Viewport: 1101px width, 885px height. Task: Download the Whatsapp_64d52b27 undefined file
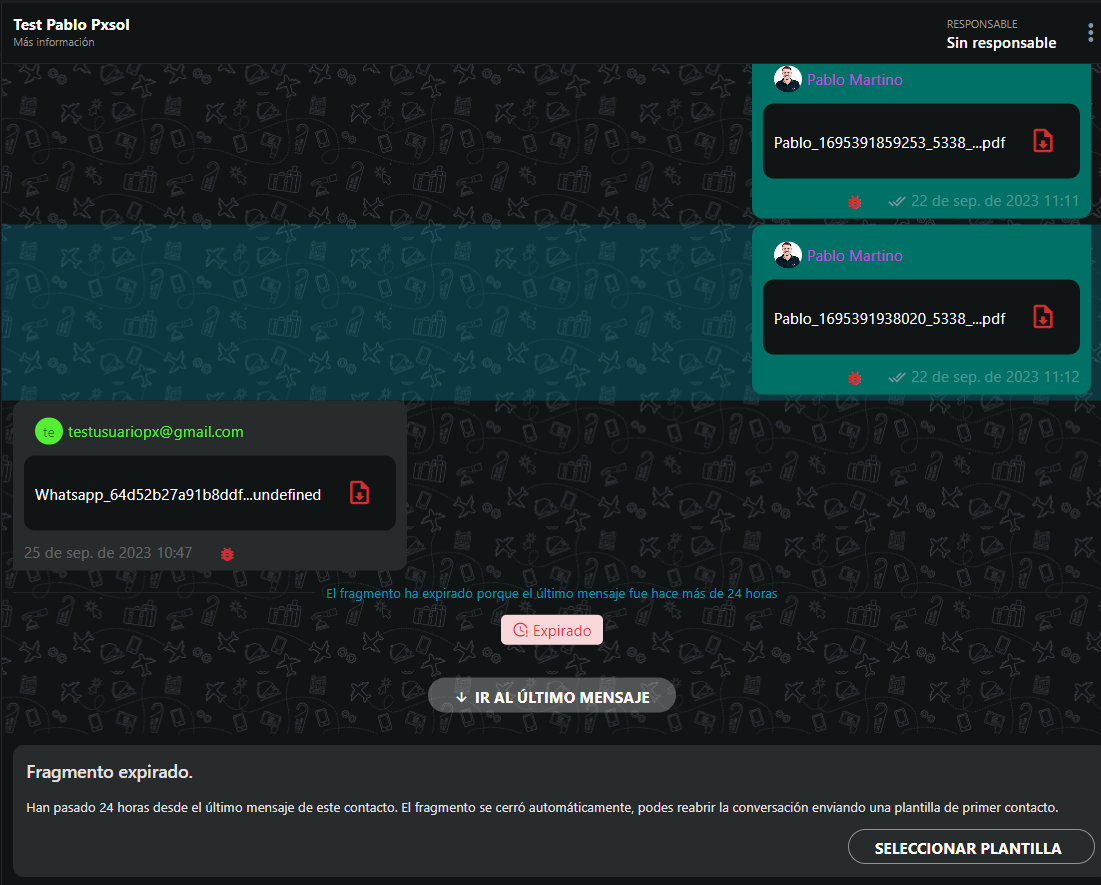(359, 493)
